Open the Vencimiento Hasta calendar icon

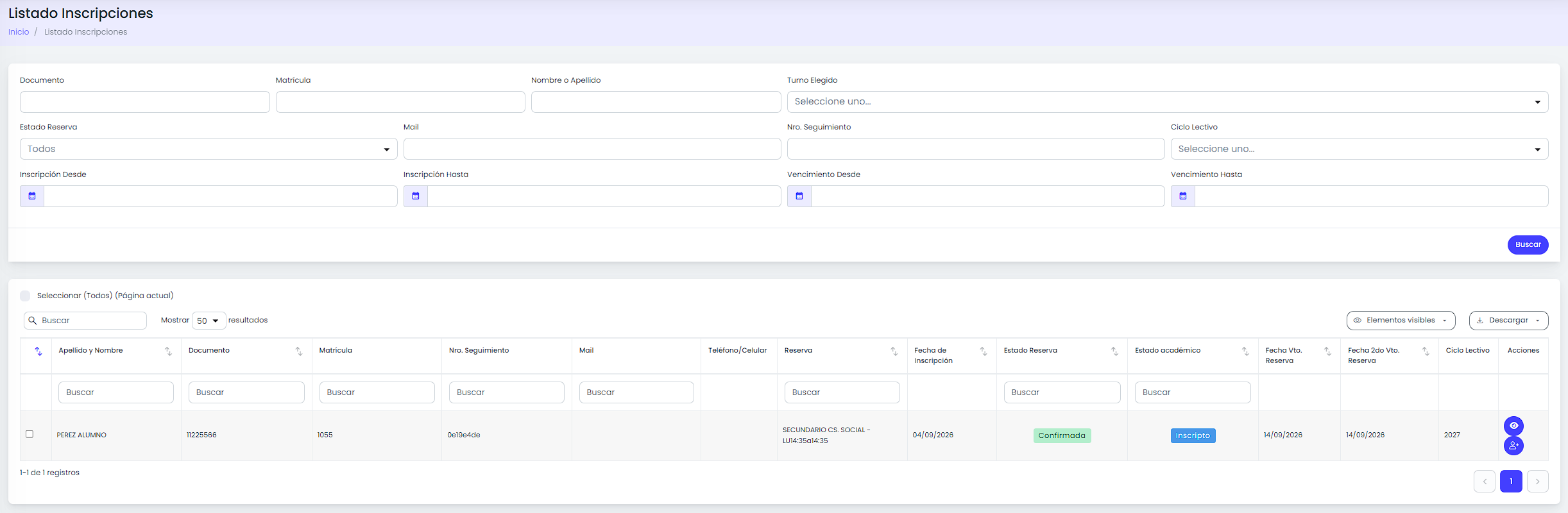pyautogui.click(x=1183, y=196)
